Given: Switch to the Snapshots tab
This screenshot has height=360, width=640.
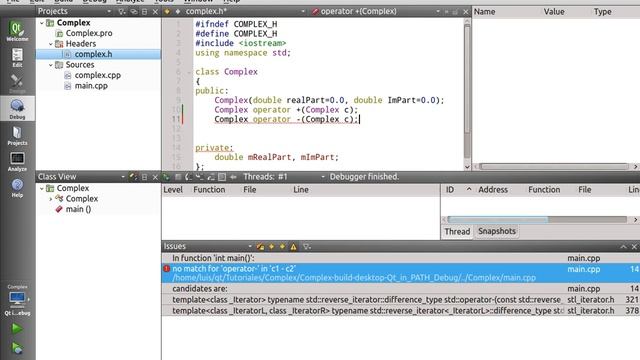Looking at the screenshot, I should 497,231.
